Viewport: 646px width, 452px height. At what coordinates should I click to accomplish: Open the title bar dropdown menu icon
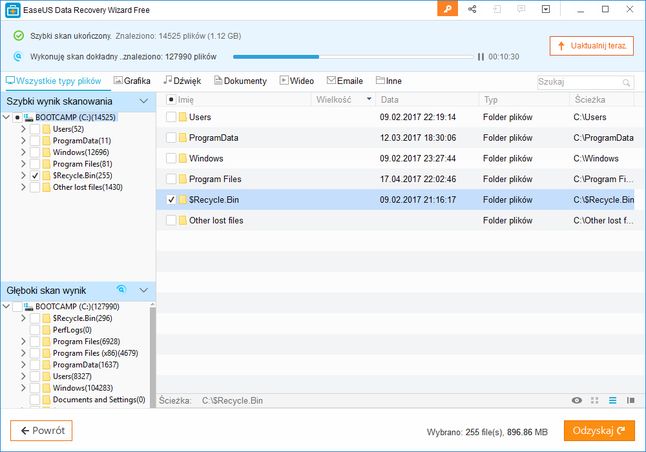tap(546, 9)
